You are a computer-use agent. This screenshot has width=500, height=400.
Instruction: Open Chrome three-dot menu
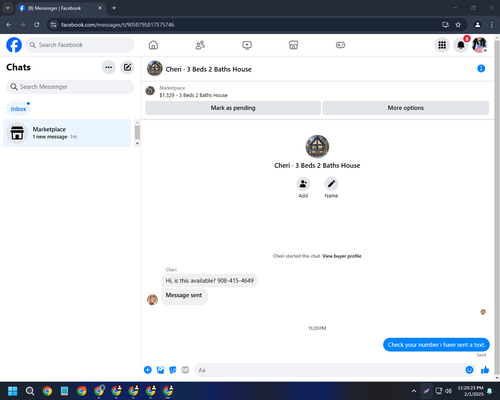(x=492, y=25)
